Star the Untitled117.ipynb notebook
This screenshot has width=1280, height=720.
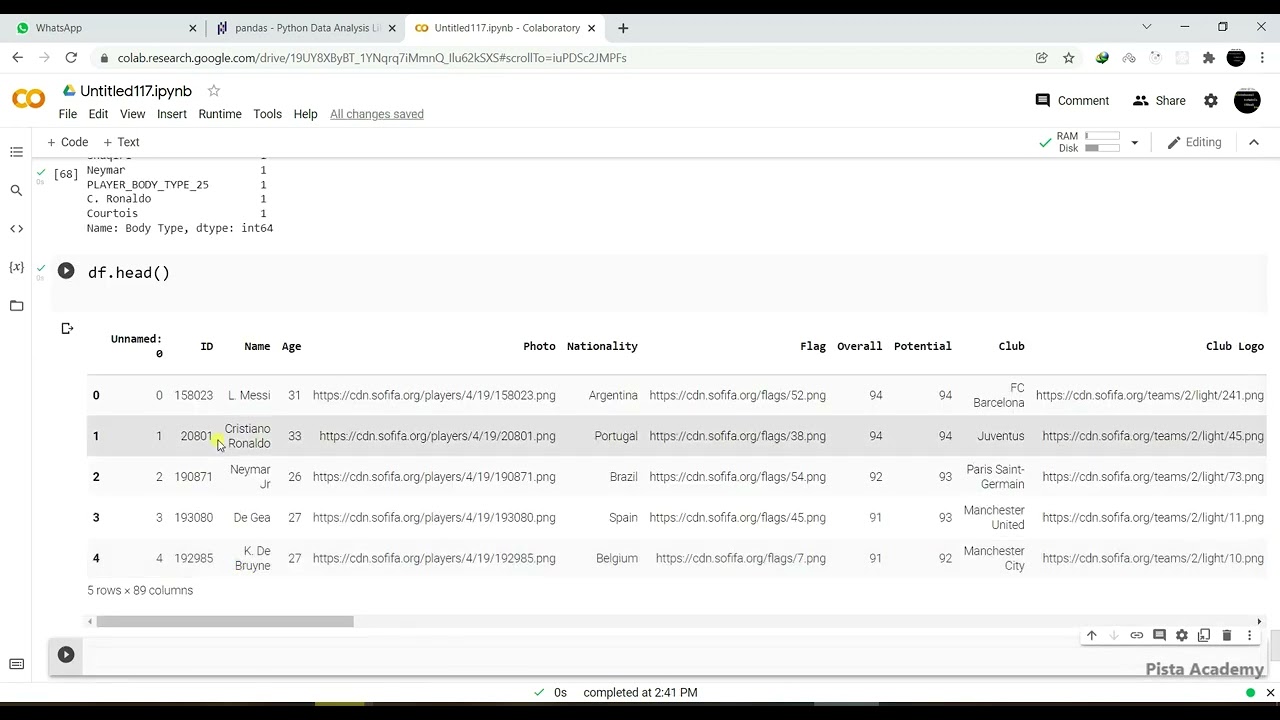point(214,91)
